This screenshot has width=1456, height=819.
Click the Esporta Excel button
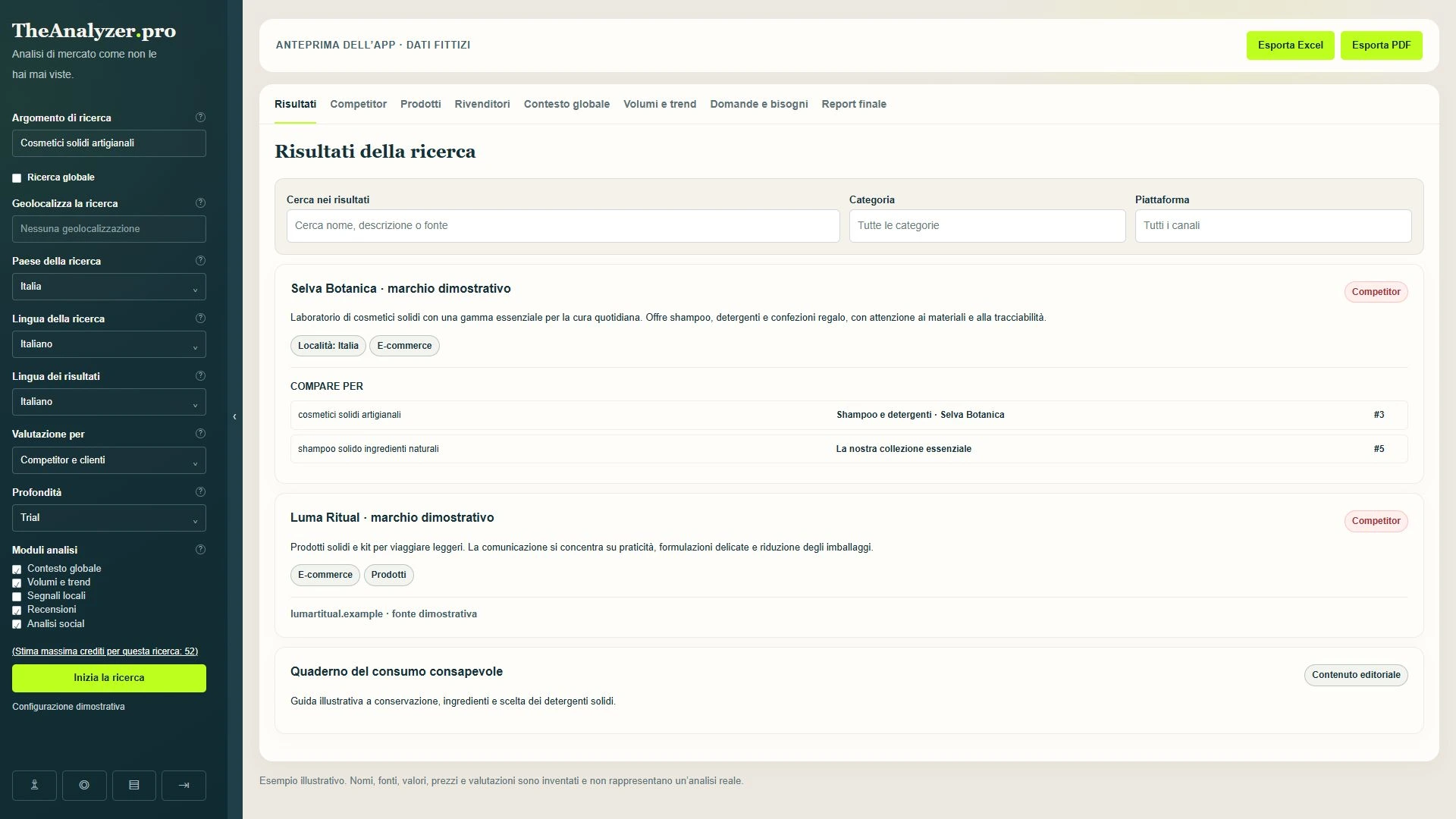(1291, 45)
